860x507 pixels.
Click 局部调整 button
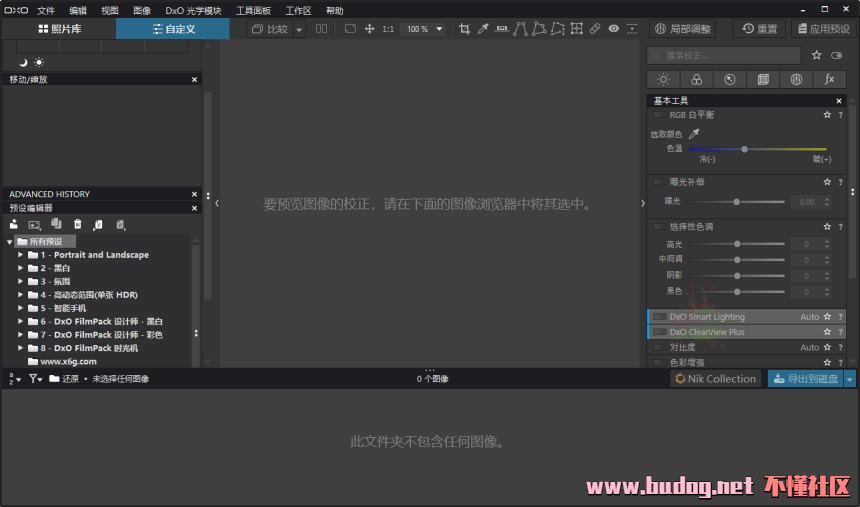[682, 29]
